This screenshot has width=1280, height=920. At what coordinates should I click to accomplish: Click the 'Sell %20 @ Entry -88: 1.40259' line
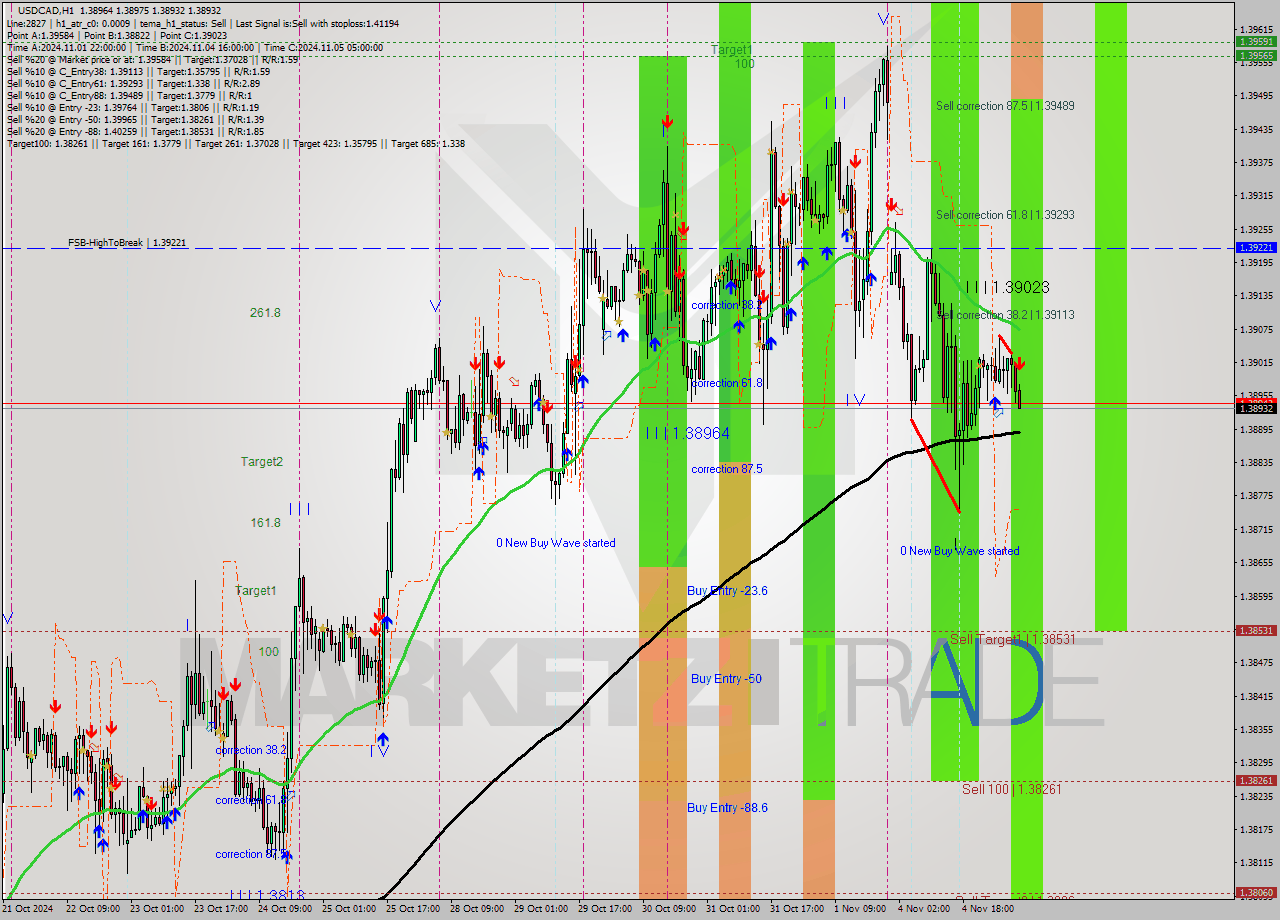[136, 131]
